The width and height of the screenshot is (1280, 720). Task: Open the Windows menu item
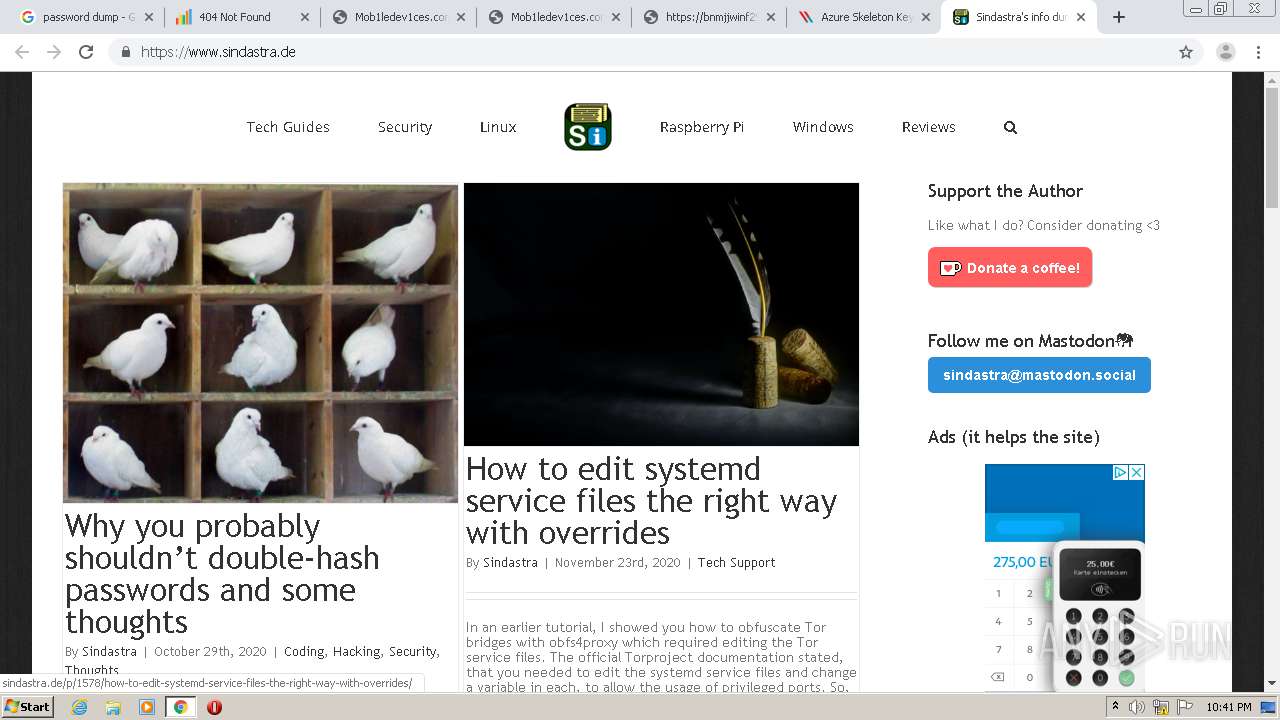(823, 127)
